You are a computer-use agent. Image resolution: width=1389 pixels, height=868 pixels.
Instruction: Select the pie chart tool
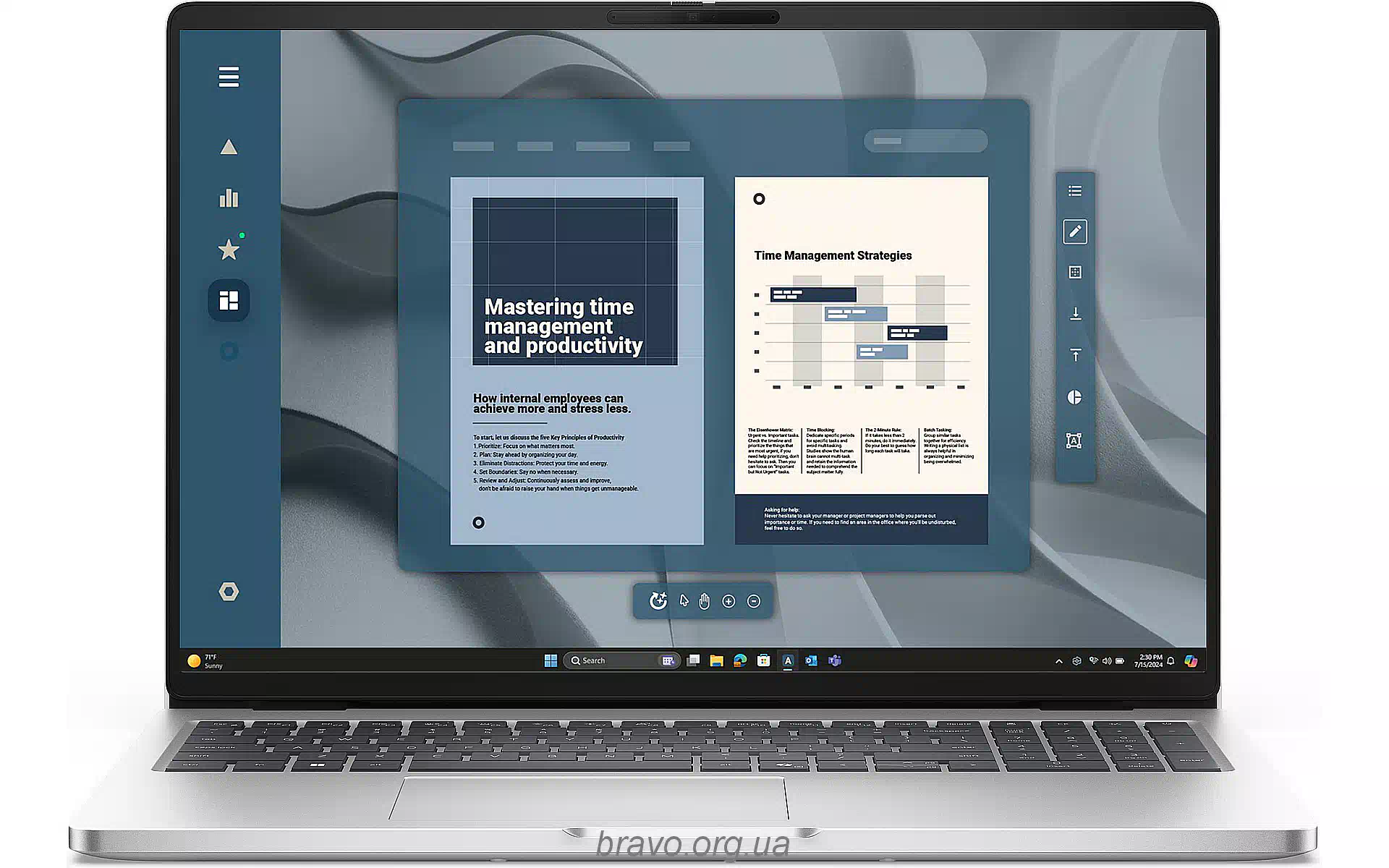1075,397
